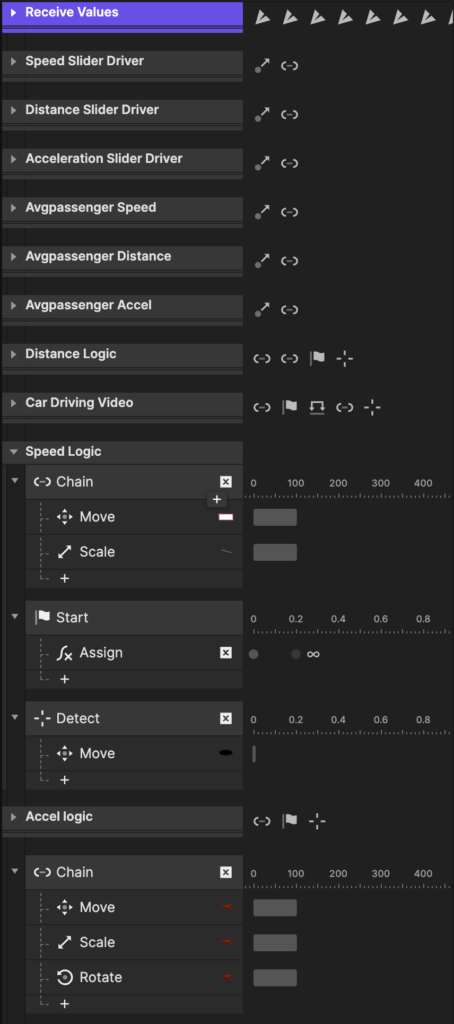Click the detect crosshair icon beside Car Driving Video
The width and height of the screenshot is (454, 1024).
pyautogui.click(x=372, y=408)
